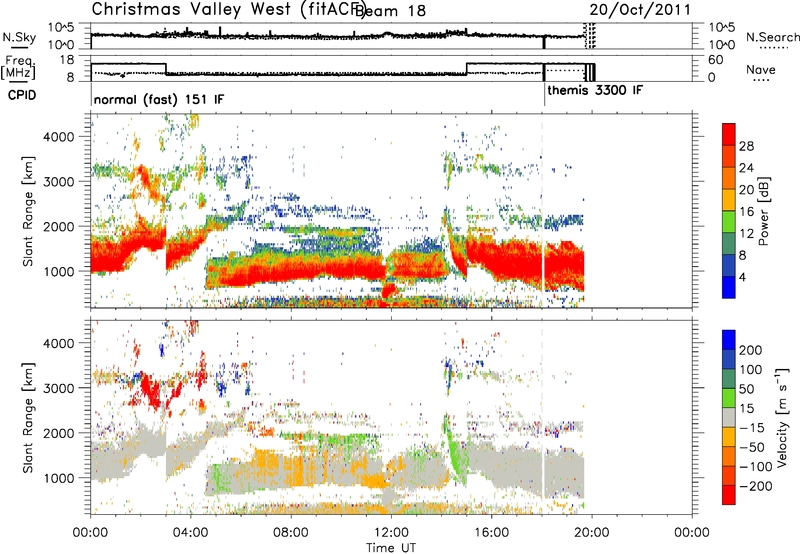This screenshot has height=554, width=800.
Task: Click the '04:00' time axis tick
Action: click(191, 533)
